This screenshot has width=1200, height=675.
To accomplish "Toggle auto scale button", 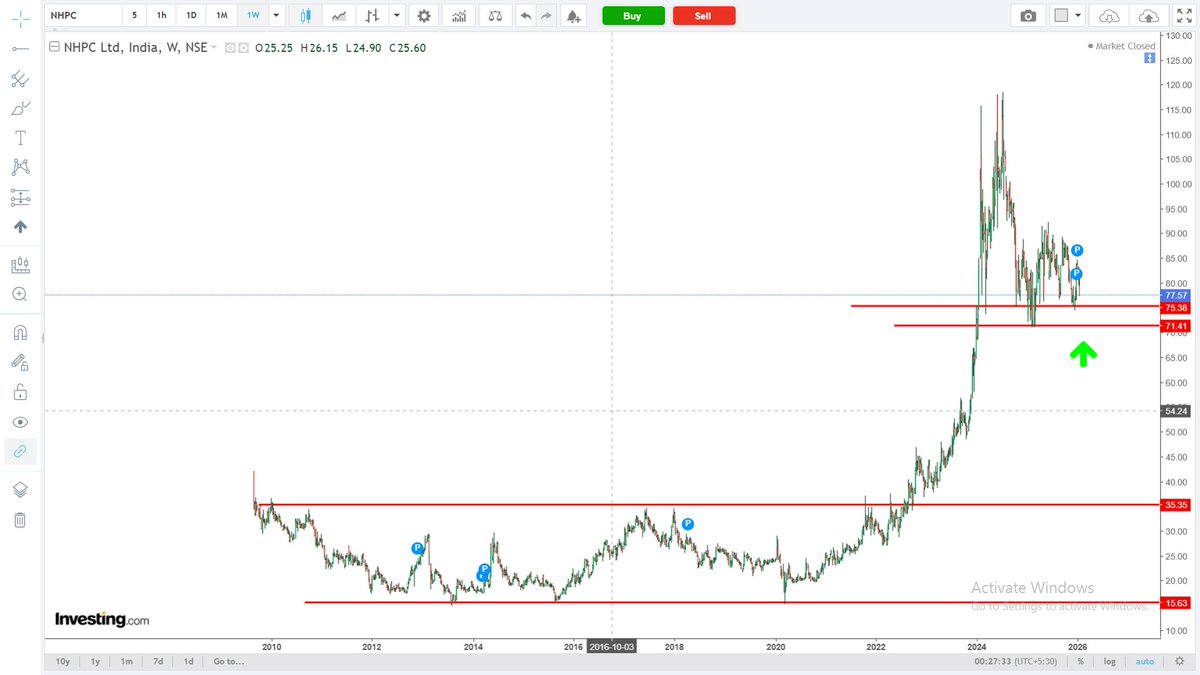I will tap(1145, 661).
